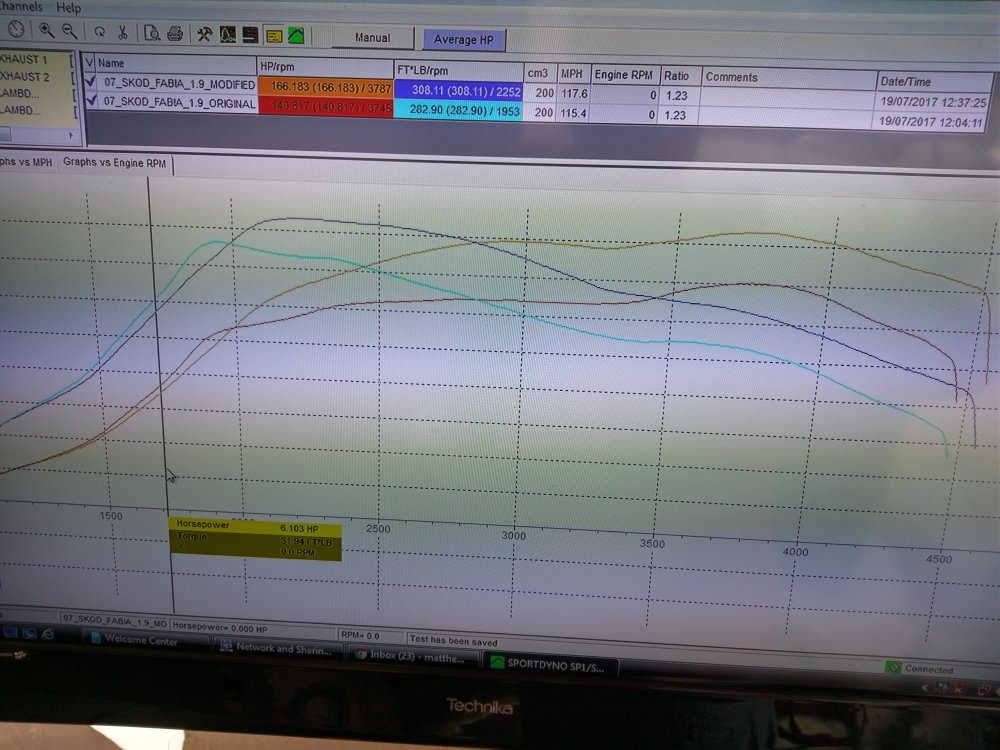
Task: Click the Ratio column header
Action: point(680,76)
